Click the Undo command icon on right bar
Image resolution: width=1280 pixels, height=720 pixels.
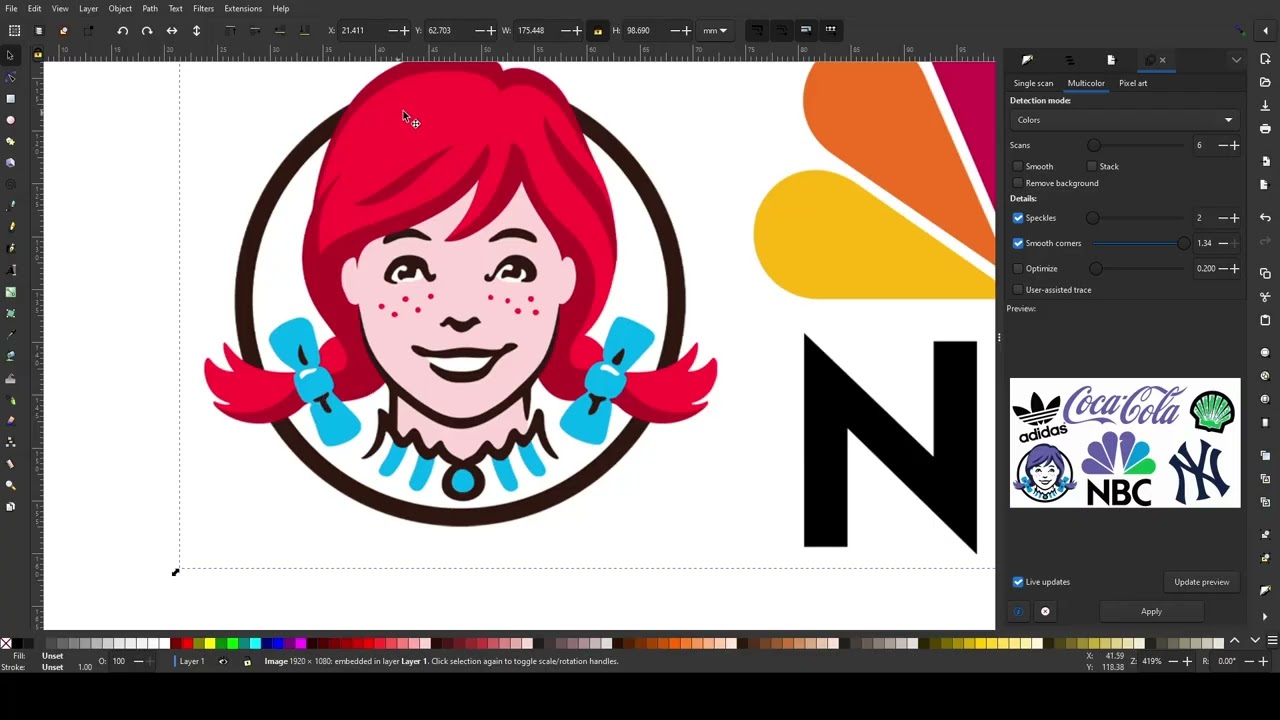1265,217
